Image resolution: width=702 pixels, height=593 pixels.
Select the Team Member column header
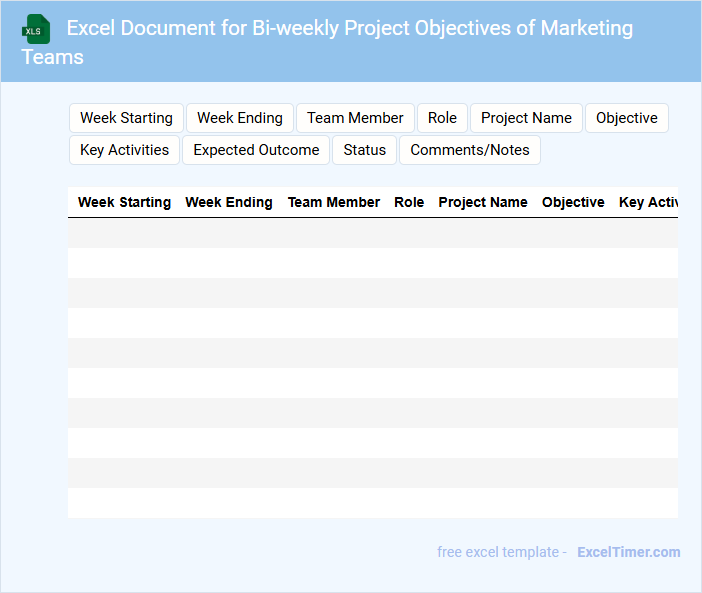[x=334, y=202]
